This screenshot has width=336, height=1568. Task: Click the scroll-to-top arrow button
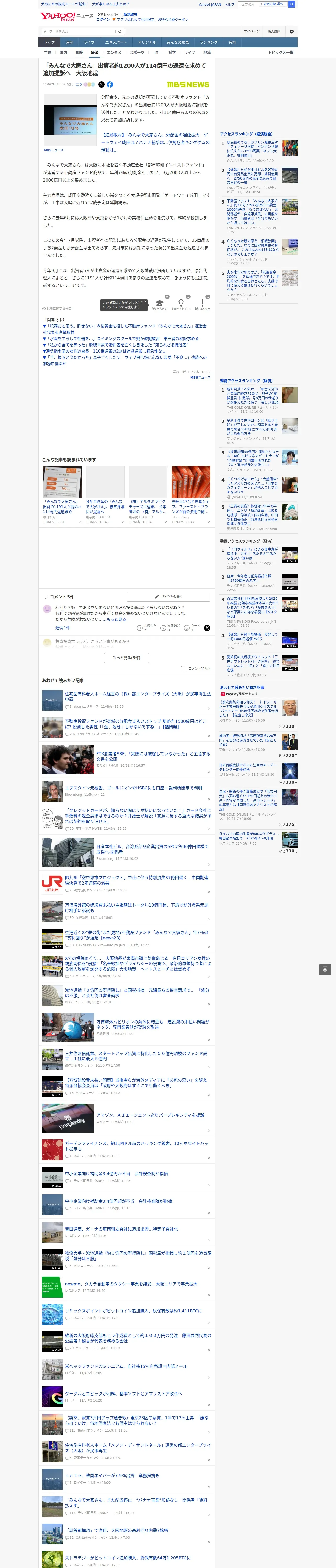pos(325,970)
